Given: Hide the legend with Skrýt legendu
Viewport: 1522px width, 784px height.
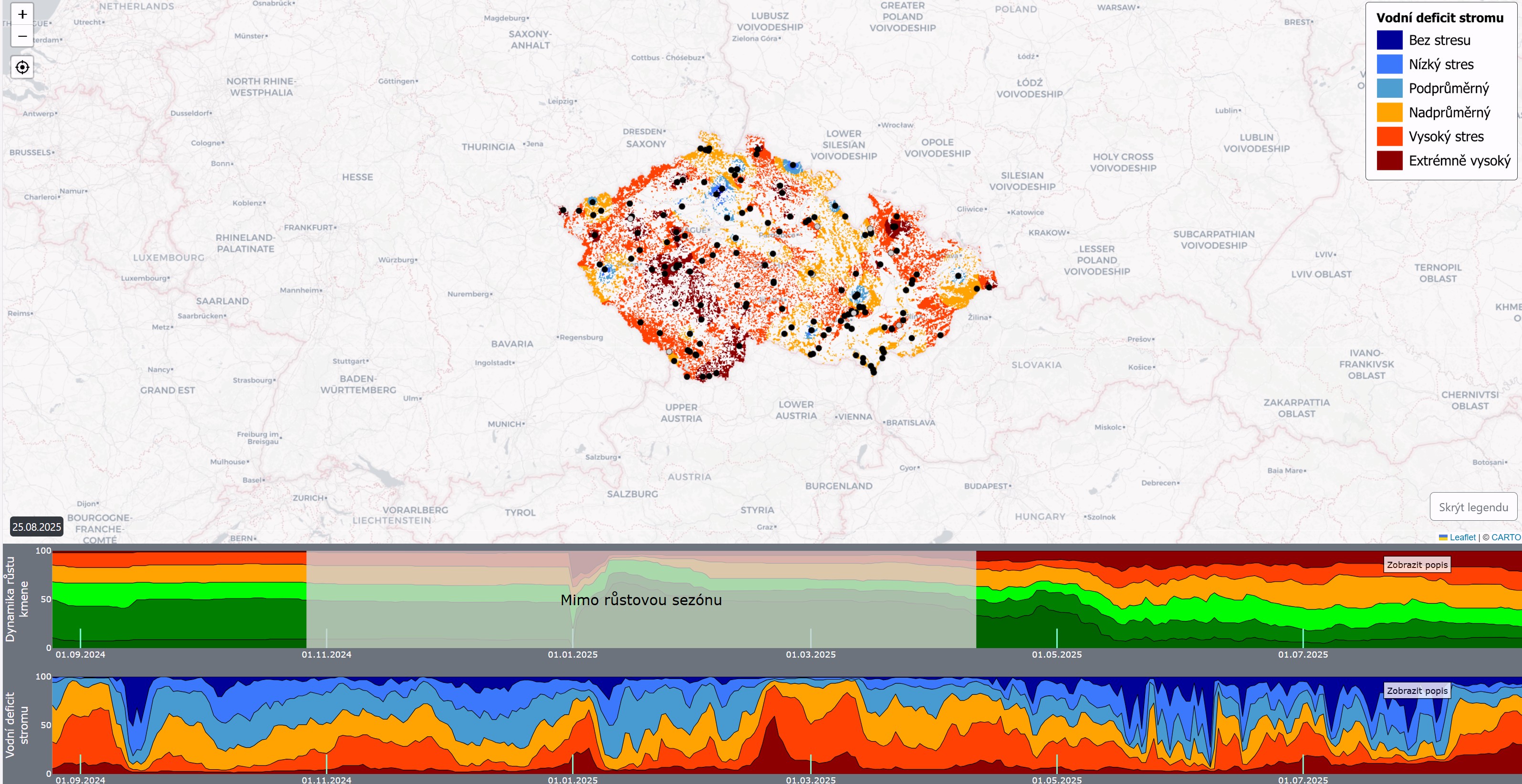Looking at the screenshot, I should pos(1473,507).
